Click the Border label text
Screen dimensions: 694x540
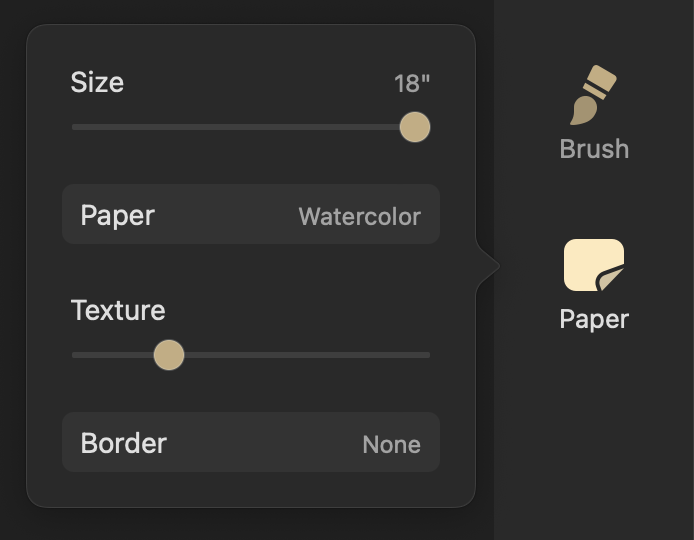click(124, 443)
